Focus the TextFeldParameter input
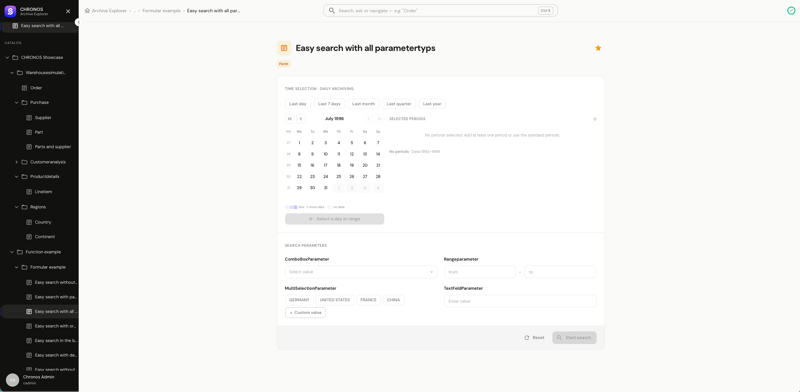This screenshot has width=800, height=392. (x=520, y=301)
